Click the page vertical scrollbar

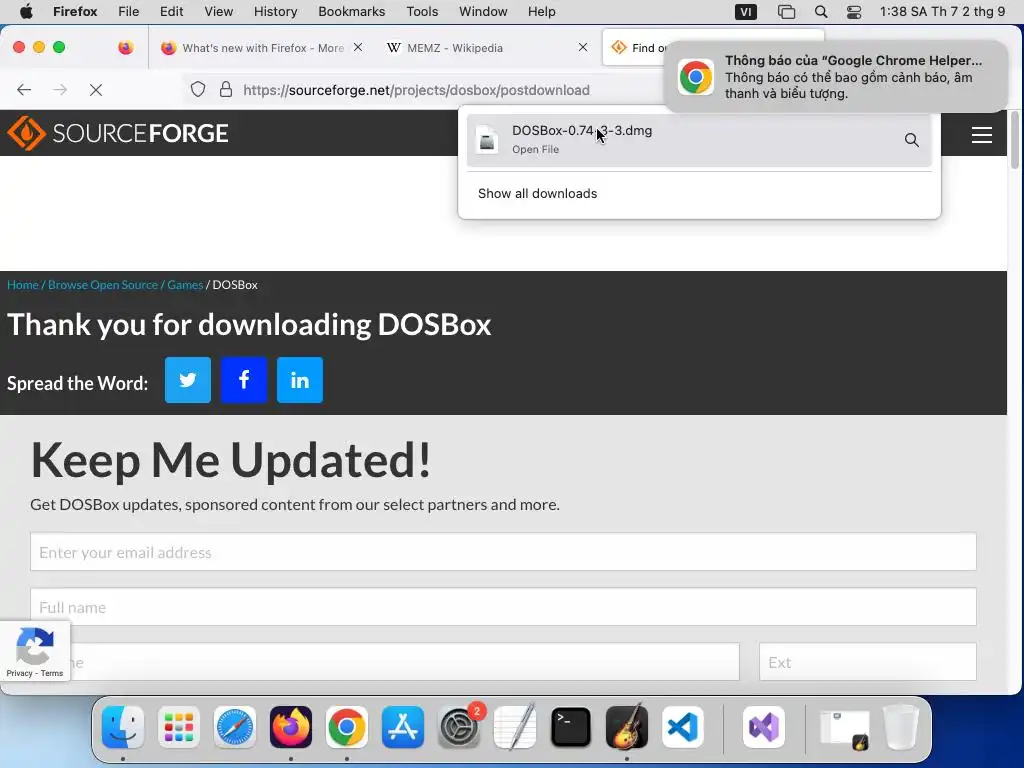click(1014, 140)
